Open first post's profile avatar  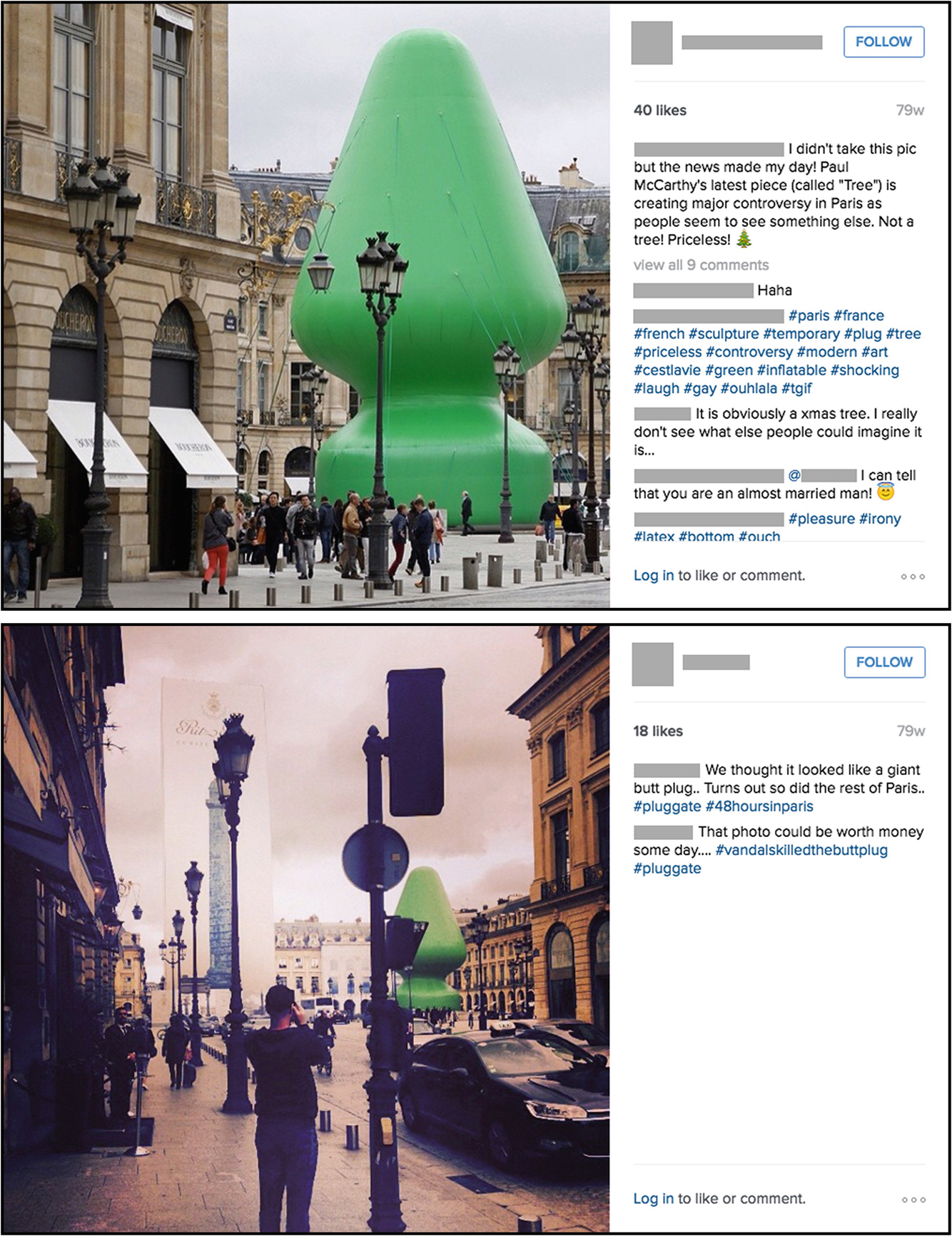coord(652,43)
